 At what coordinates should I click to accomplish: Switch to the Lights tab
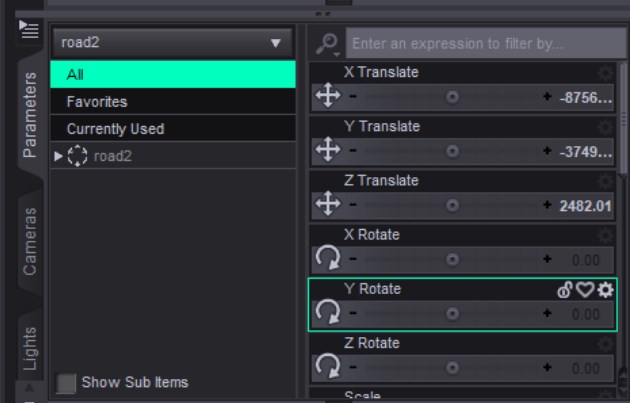coord(30,348)
